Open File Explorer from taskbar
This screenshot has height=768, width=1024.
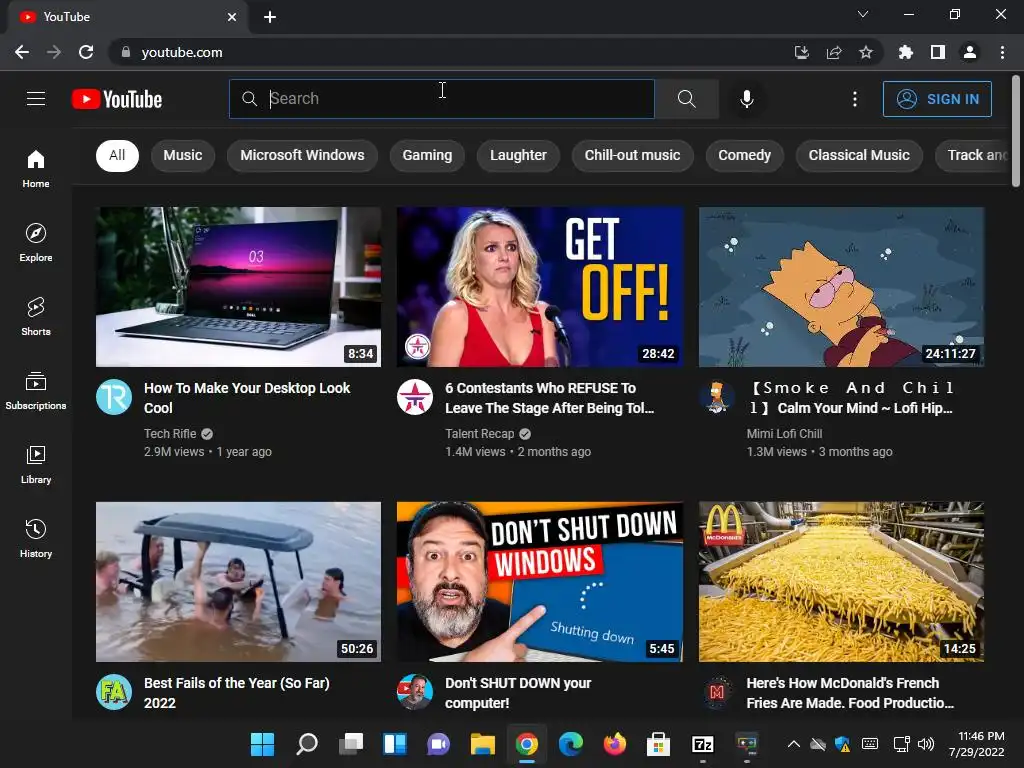(483, 744)
